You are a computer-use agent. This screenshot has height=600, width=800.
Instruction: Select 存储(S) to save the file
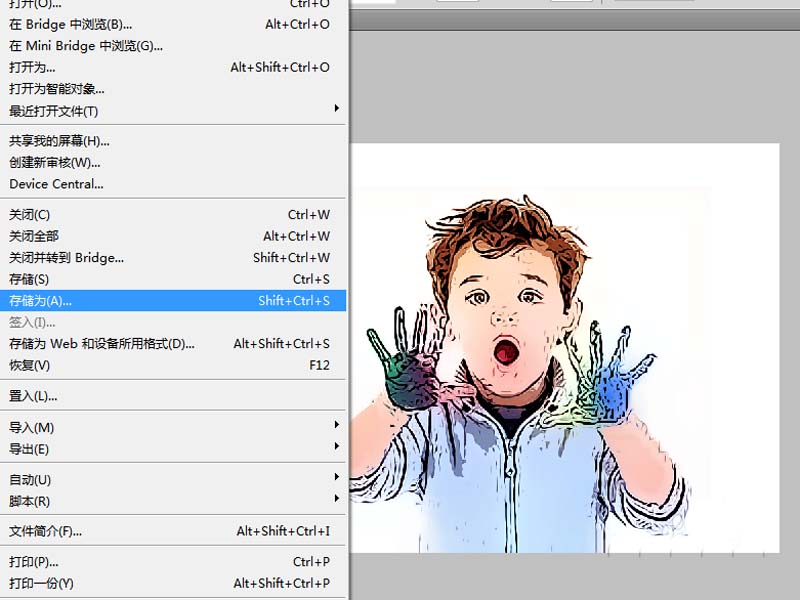click(x=173, y=279)
